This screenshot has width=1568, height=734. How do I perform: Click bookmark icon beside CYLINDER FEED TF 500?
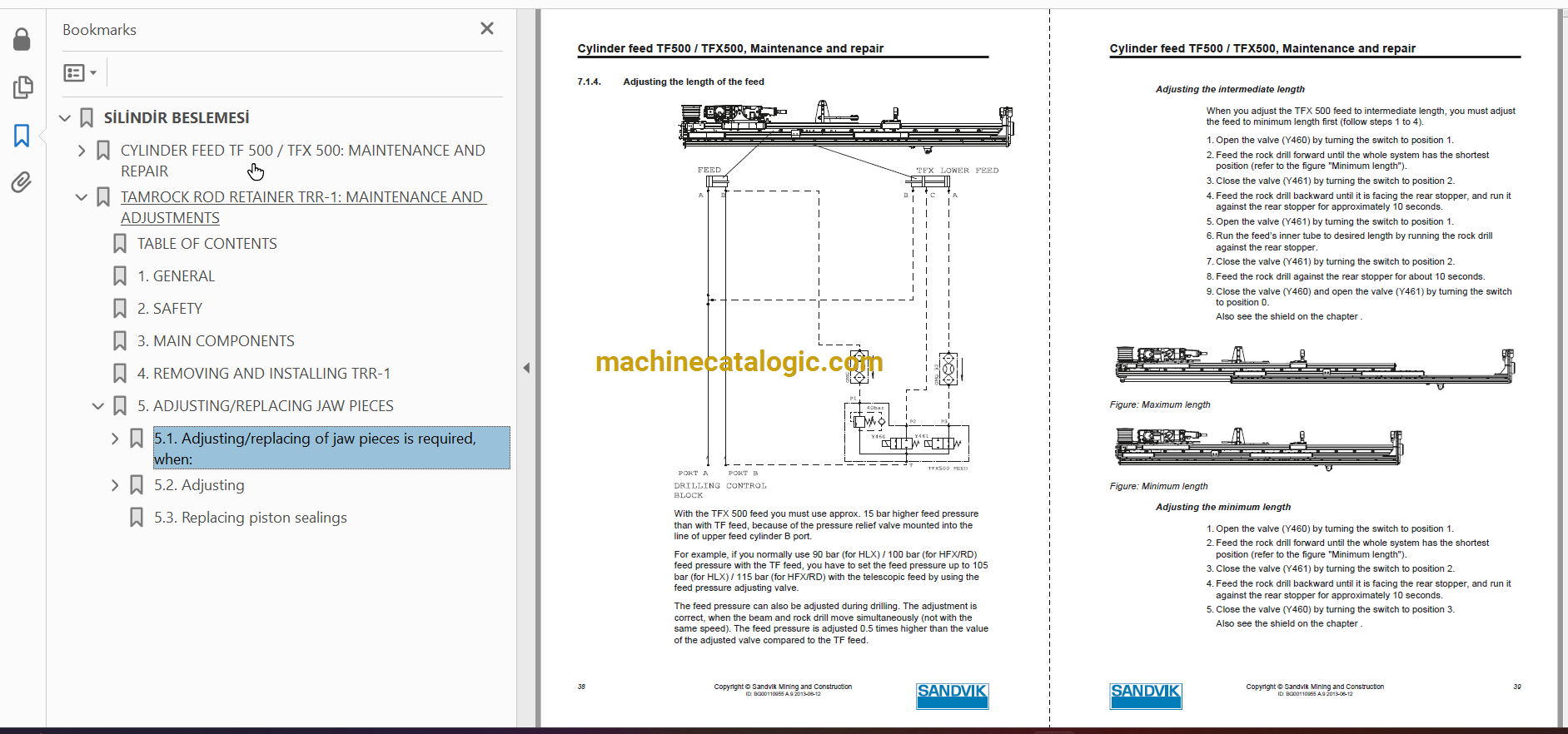[103, 151]
